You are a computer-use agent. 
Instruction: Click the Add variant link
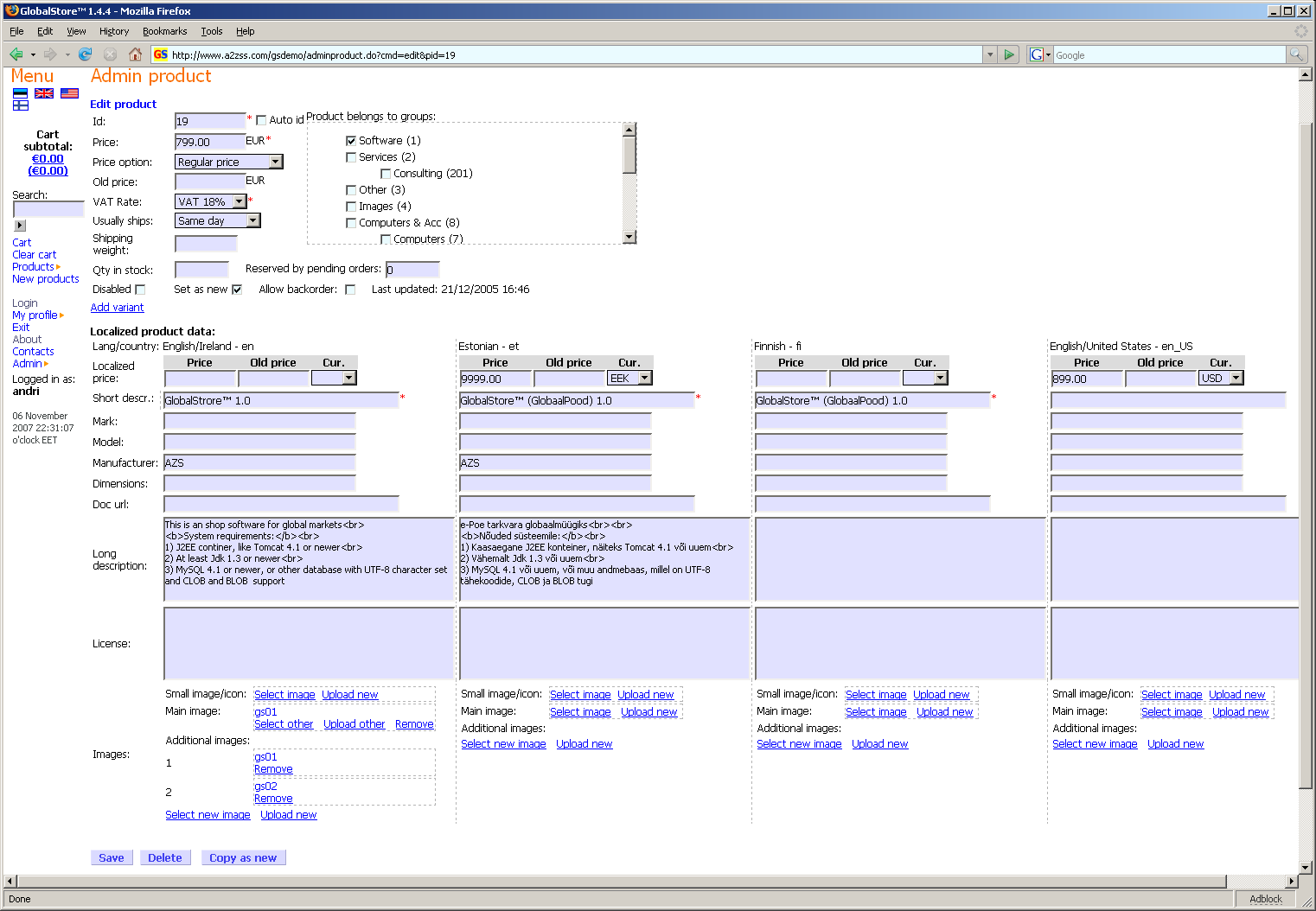click(x=118, y=308)
